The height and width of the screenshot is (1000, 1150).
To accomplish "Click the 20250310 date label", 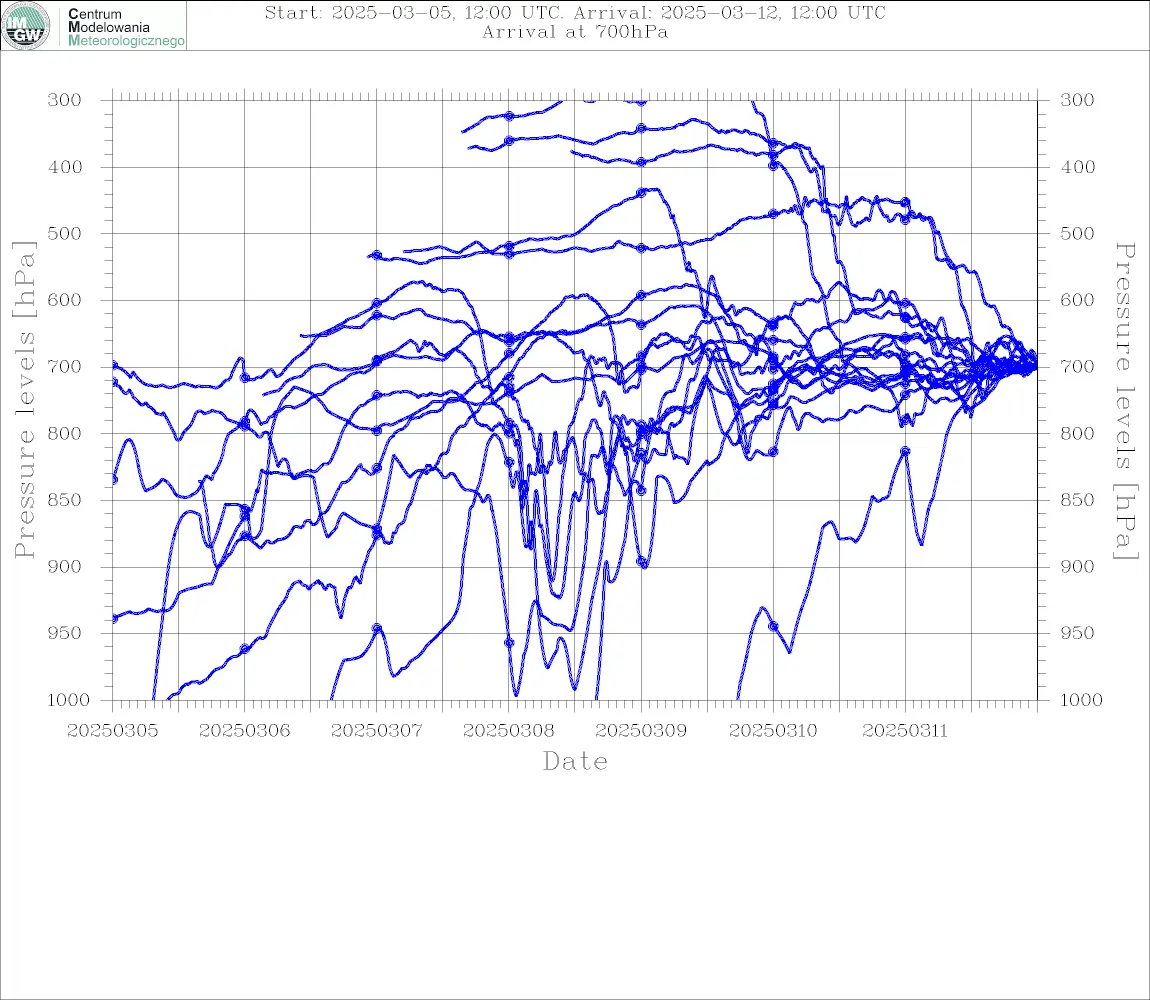I will point(773,731).
